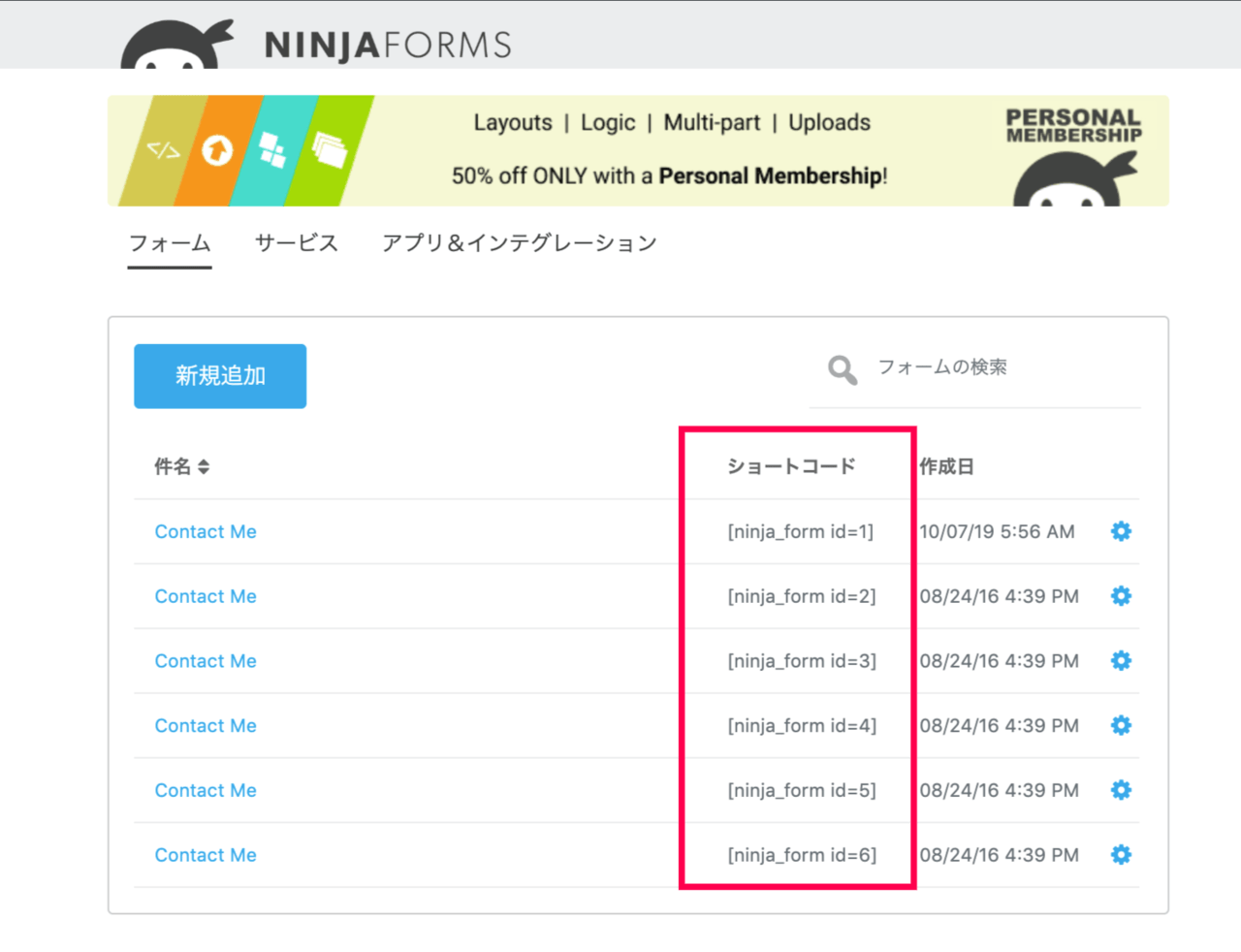Switch to the フォーム tab
The width and height of the screenshot is (1241, 952).
[x=170, y=243]
